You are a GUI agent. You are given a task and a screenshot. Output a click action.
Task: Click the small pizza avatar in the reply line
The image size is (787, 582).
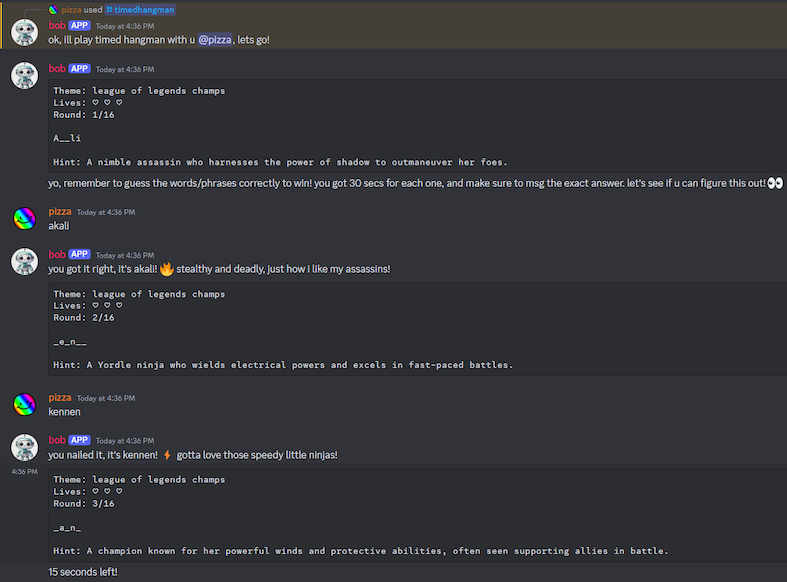point(53,10)
